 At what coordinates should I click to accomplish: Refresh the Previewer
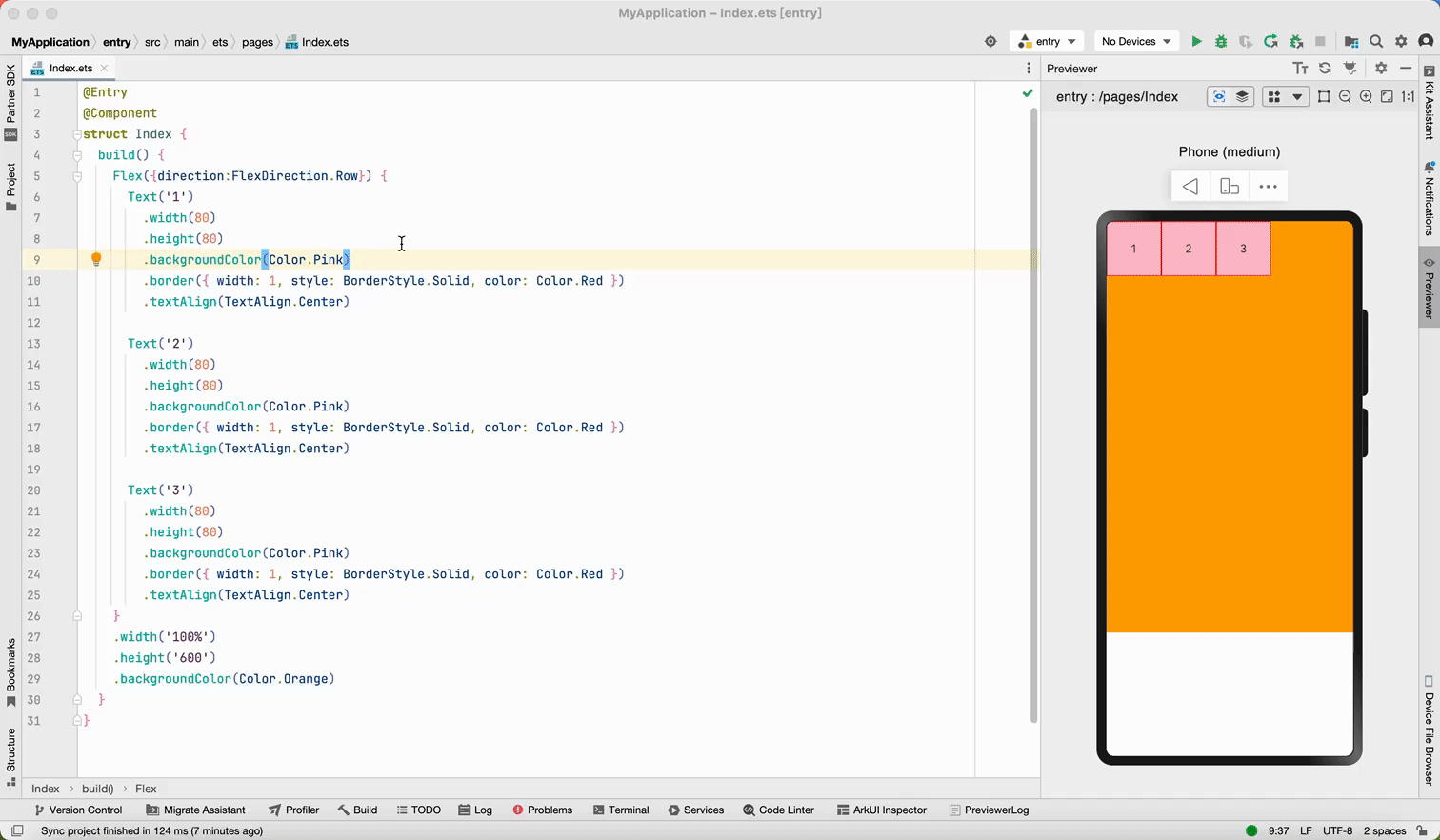point(1325,69)
